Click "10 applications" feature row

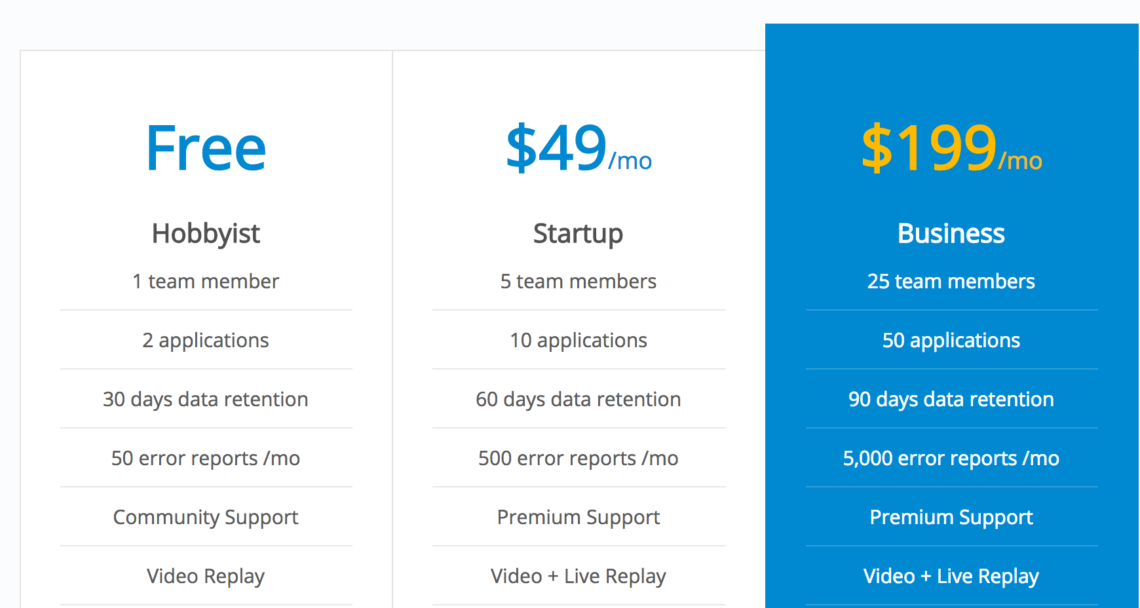578,340
